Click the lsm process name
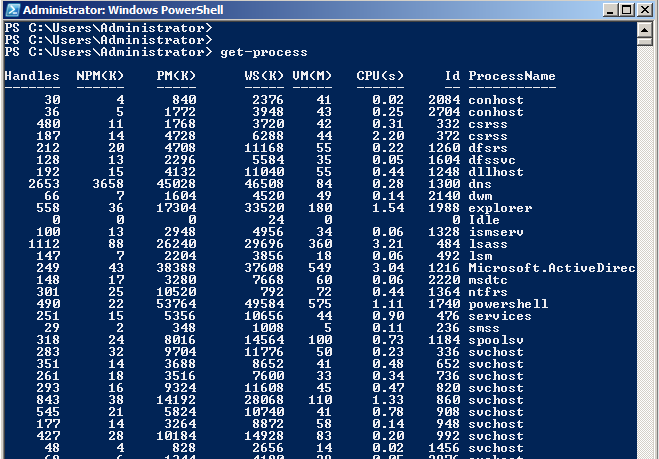659x459 pixels. click(x=480, y=256)
